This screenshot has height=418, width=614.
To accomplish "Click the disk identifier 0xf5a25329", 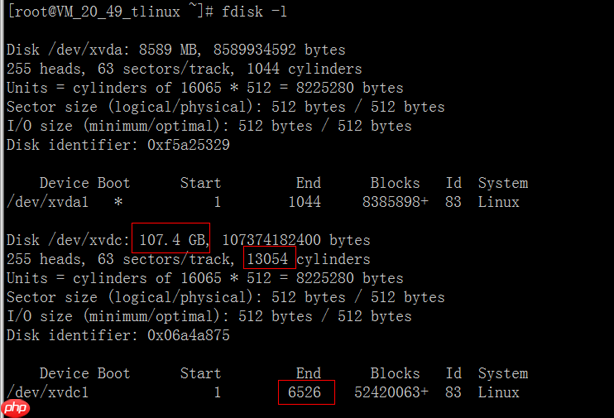I will [x=188, y=145].
